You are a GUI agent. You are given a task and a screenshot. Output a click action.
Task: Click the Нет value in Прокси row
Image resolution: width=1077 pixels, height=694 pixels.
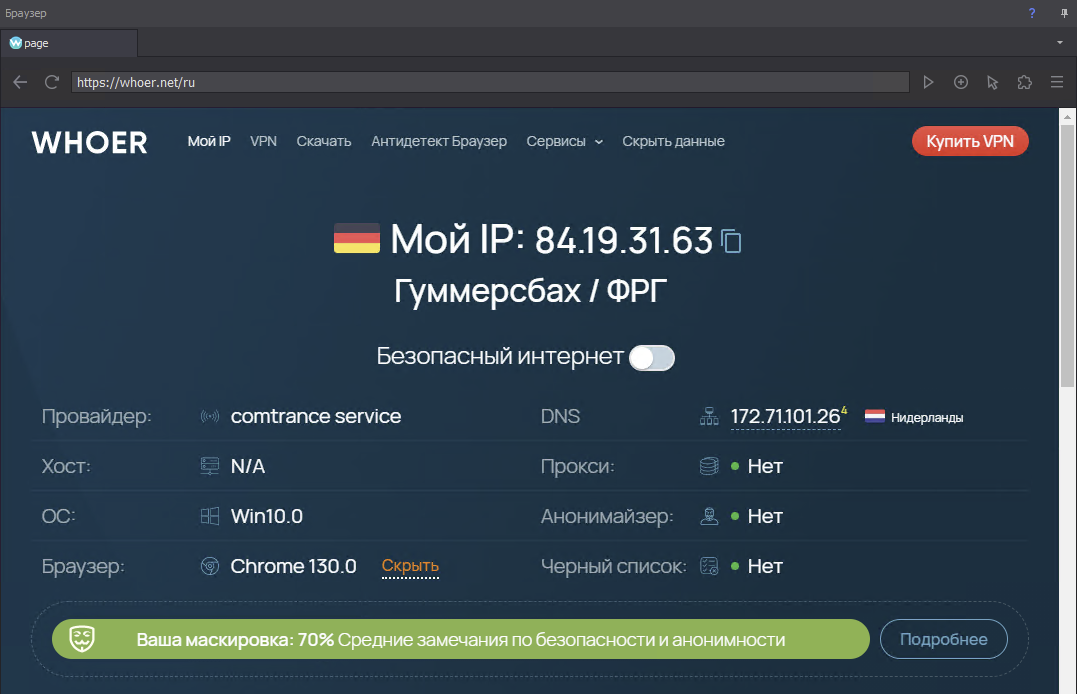pos(765,466)
